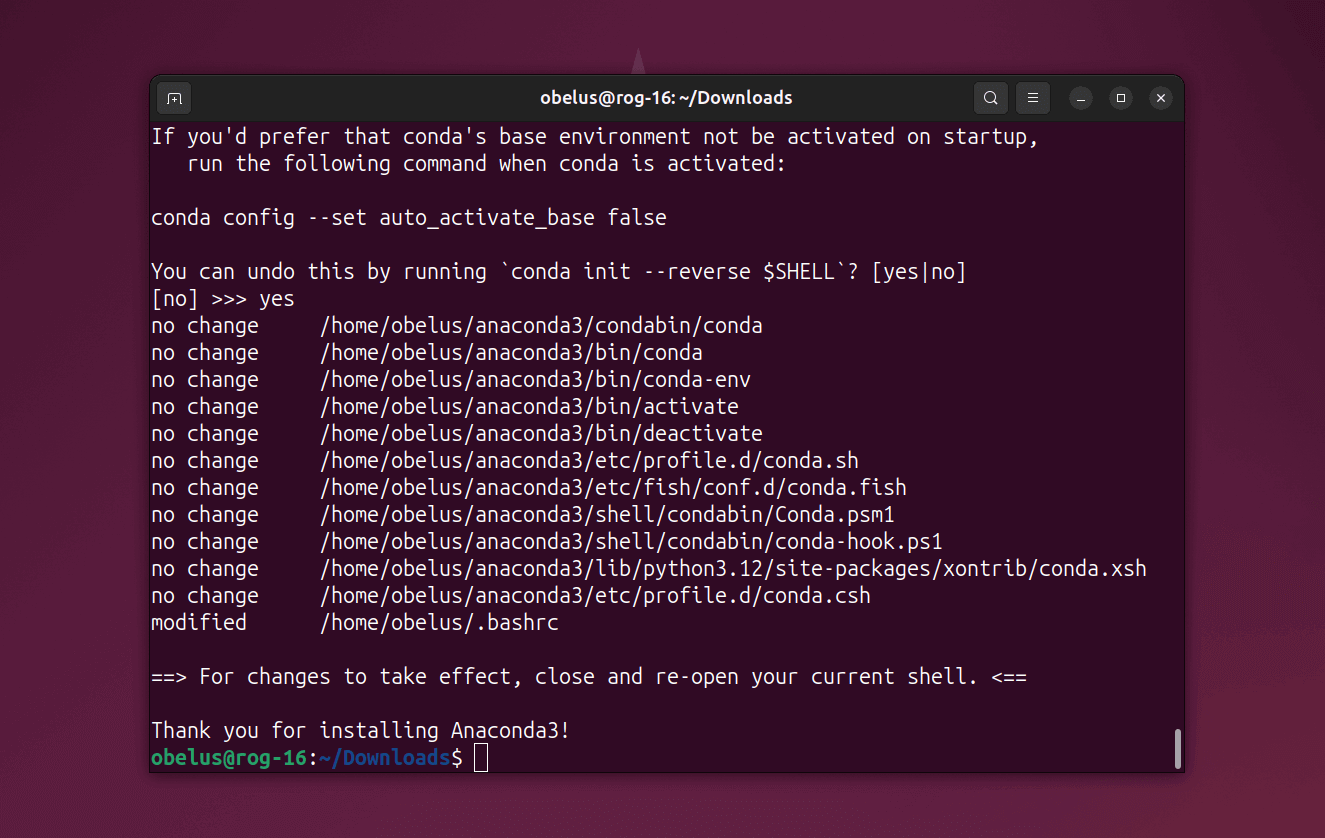The height and width of the screenshot is (838, 1325).
Task: Click the terminal scrollbar thumb
Action: [x=1178, y=749]
